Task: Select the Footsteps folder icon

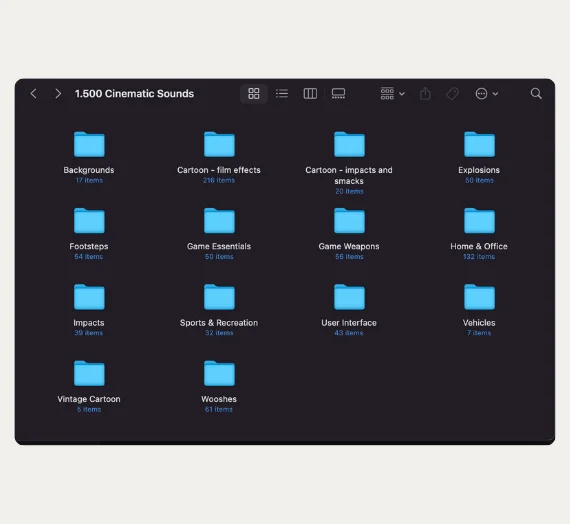Action: tap(89, 221)
